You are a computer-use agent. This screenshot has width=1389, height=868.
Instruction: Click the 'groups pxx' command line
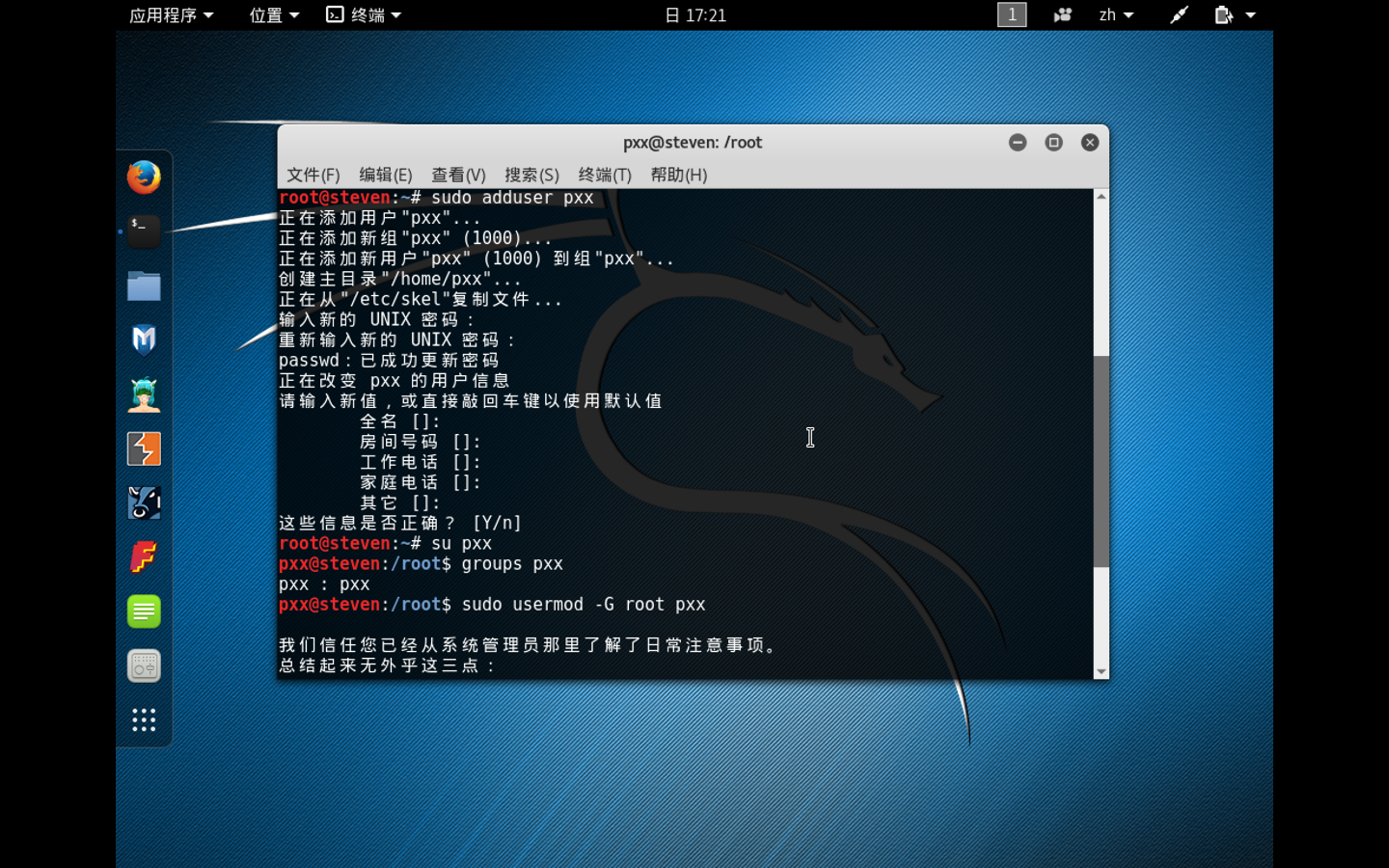[x=421, y=563]
